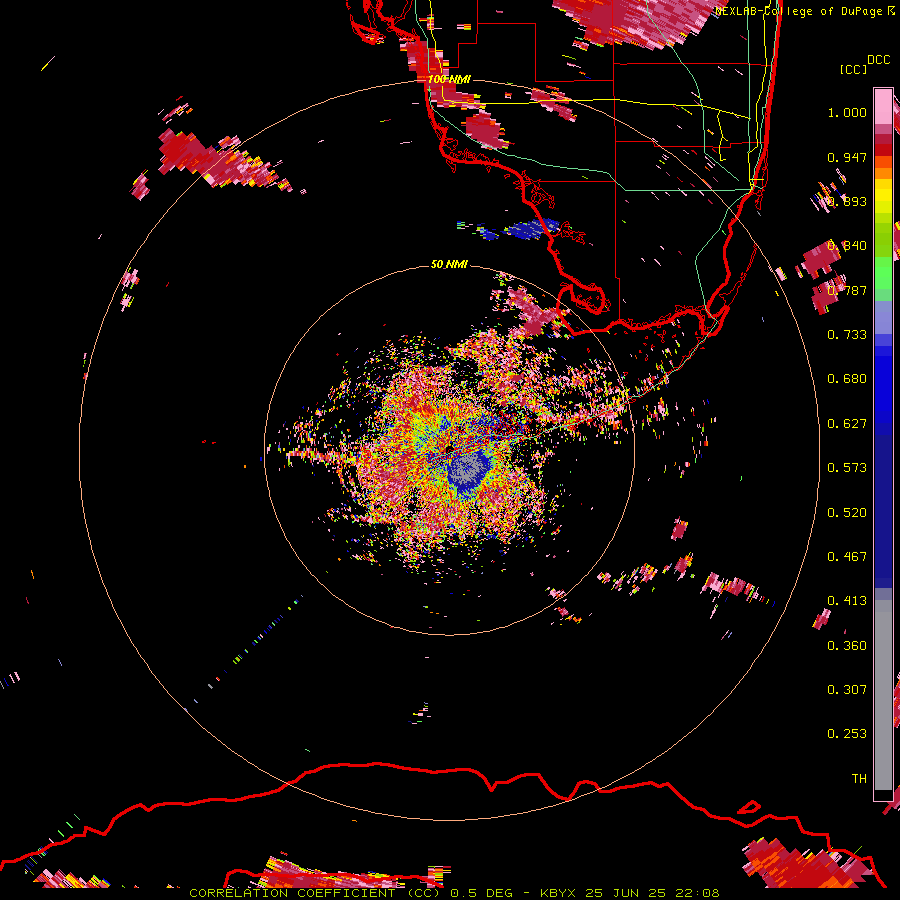Click the 0.787 scale value

[x=847, y=290]
